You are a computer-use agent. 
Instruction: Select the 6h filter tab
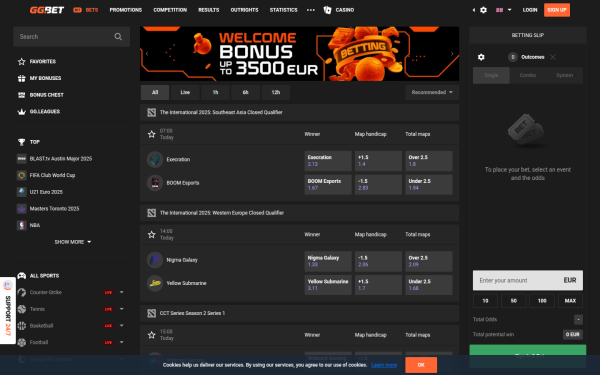click(x=245, y=93)
